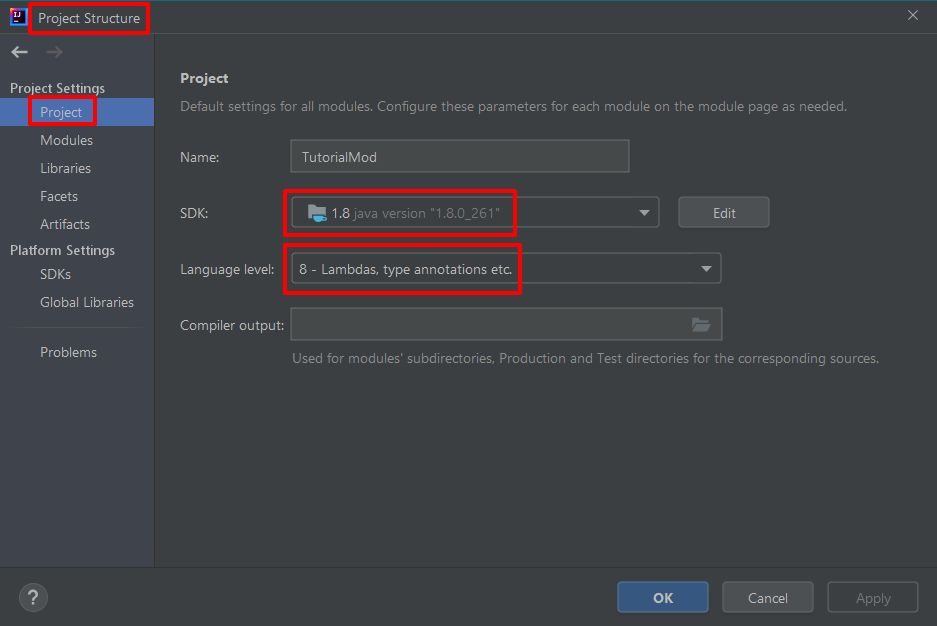The height and width of the screenshot is (626, 937).
Task: Click the Edit SDK button
Action: click(x=723, y=212)
